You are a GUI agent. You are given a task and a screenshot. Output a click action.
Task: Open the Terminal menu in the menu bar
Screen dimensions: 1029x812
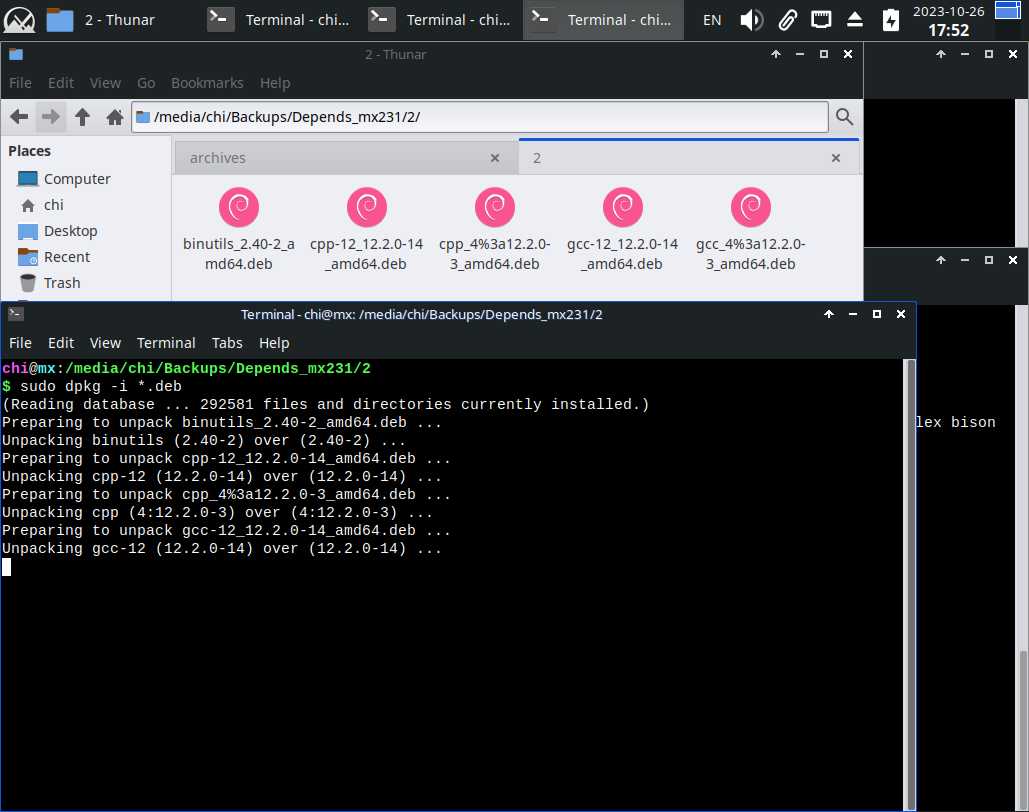click(166, 343)
